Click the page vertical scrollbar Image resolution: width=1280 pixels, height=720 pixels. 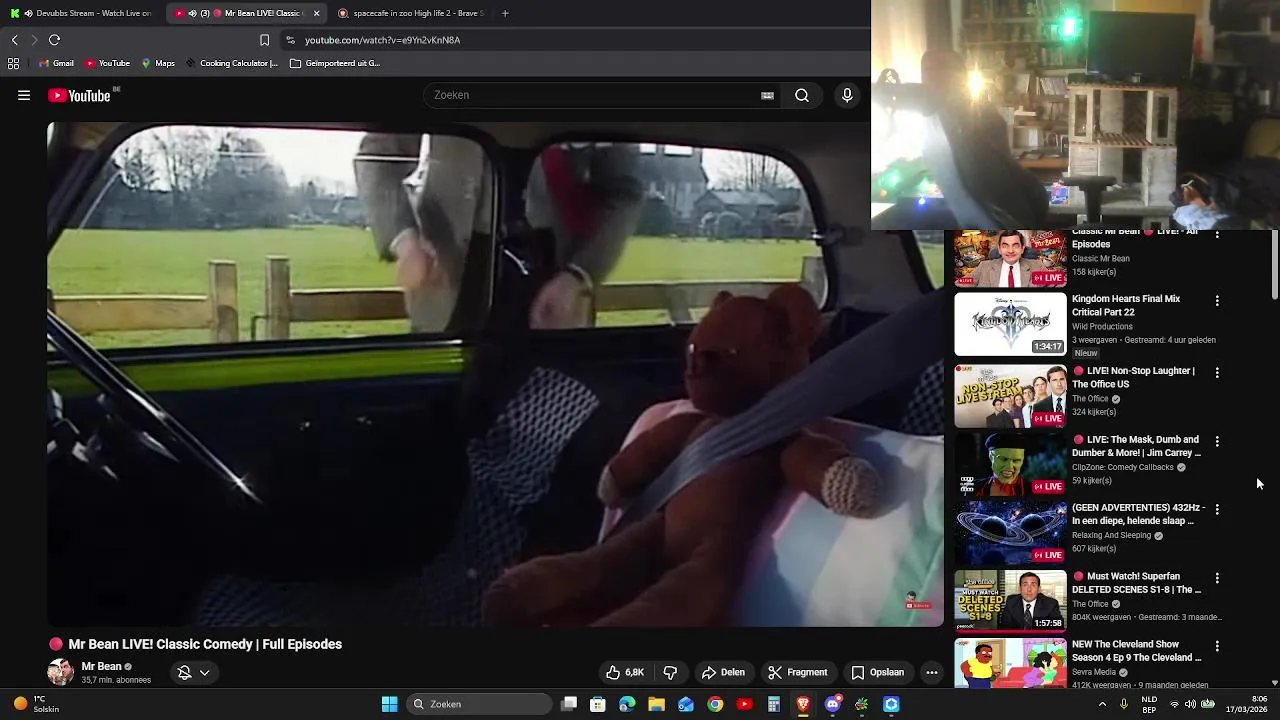[1274, 264]
